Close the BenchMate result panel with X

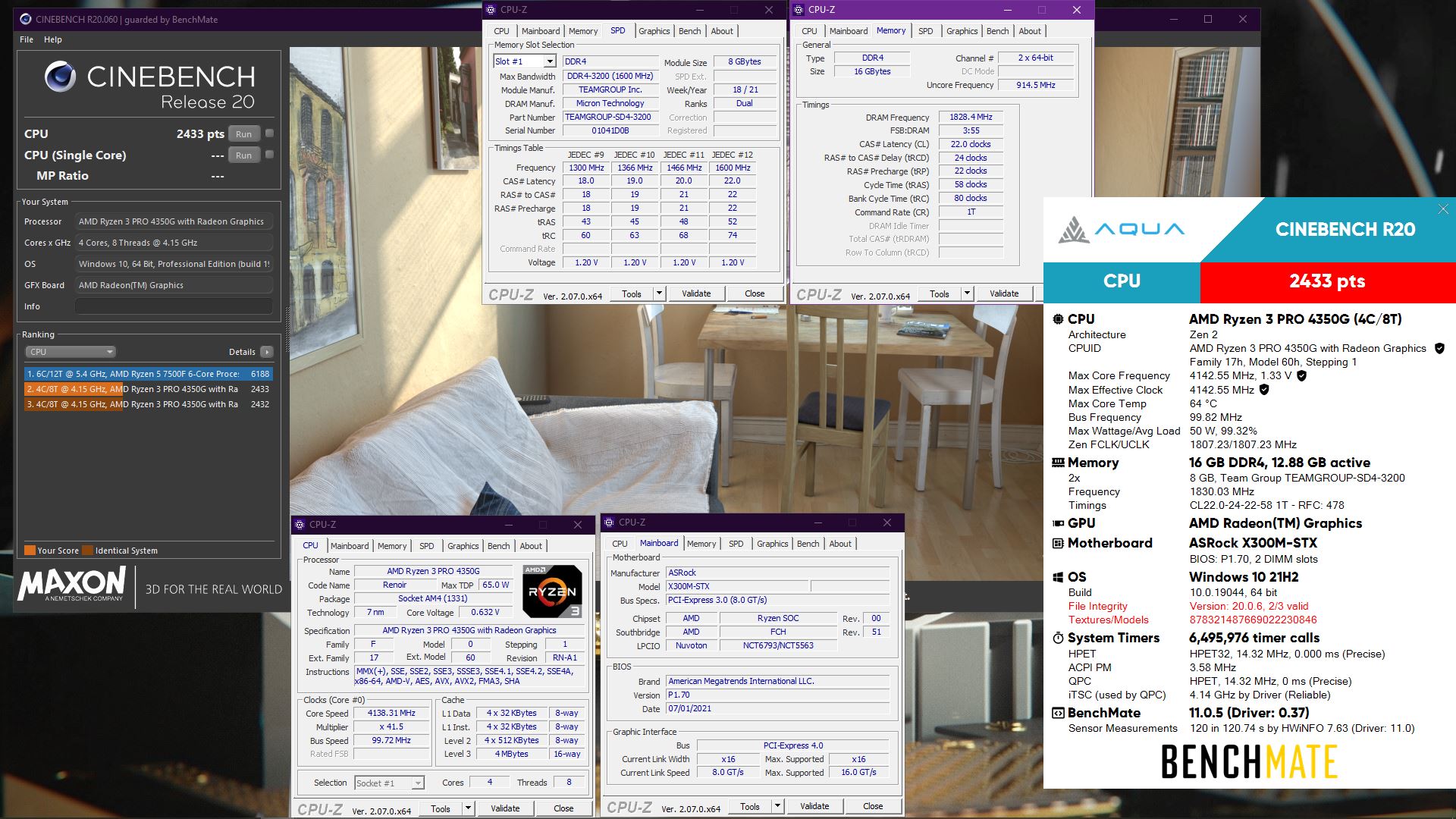click(x=1443, y=209)
